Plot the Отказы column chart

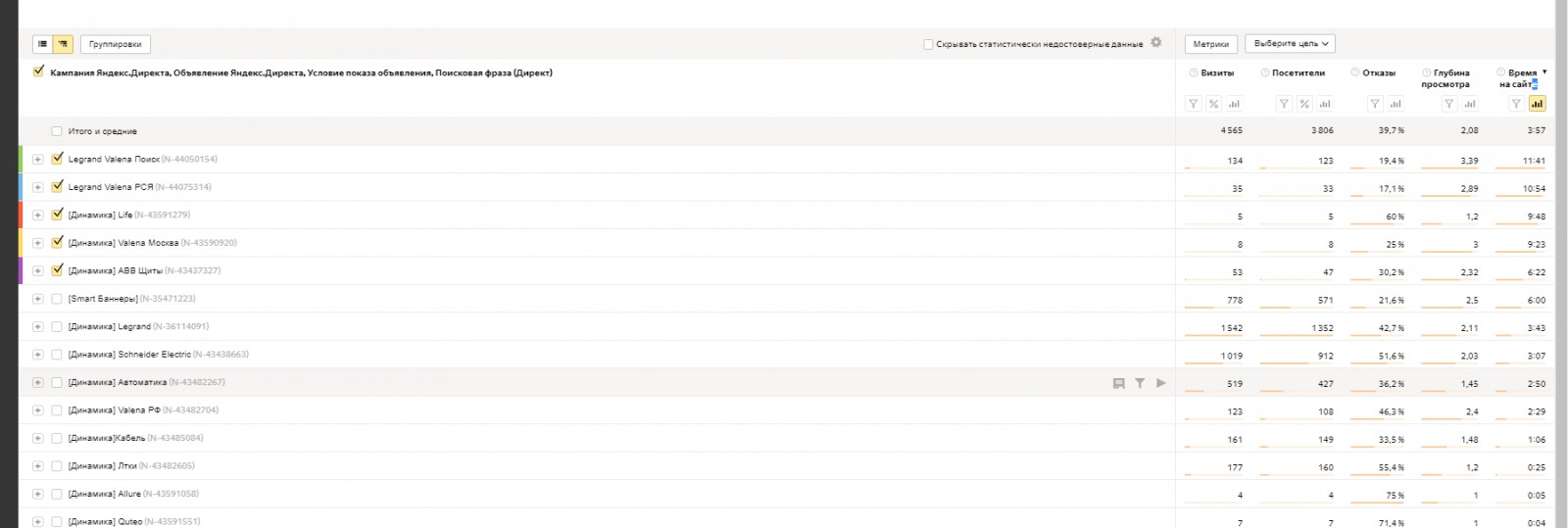(x=1396, y=104)
